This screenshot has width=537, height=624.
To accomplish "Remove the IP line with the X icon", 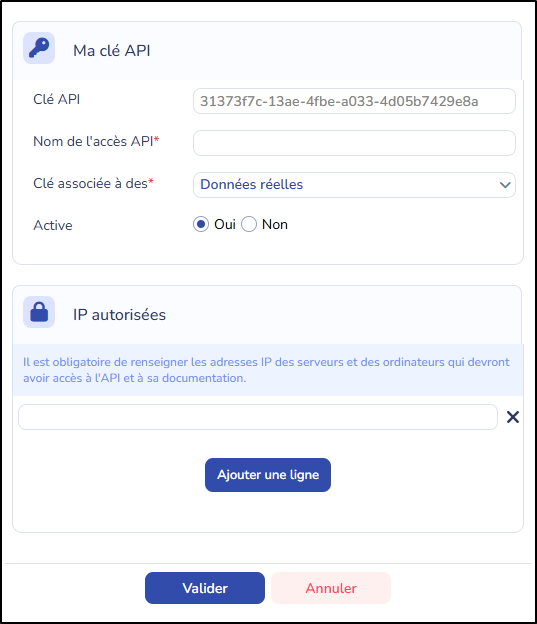I will [x=513, y=417].
